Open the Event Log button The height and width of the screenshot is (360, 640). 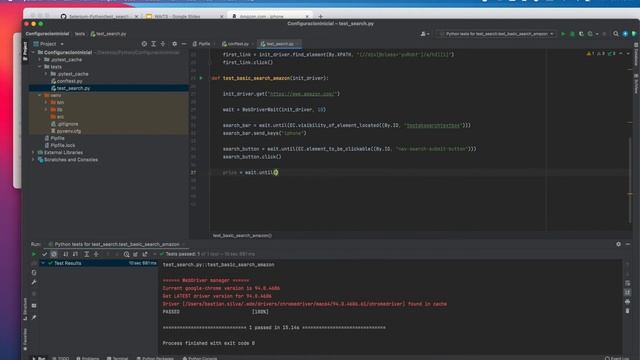click(x=617, y=358)
